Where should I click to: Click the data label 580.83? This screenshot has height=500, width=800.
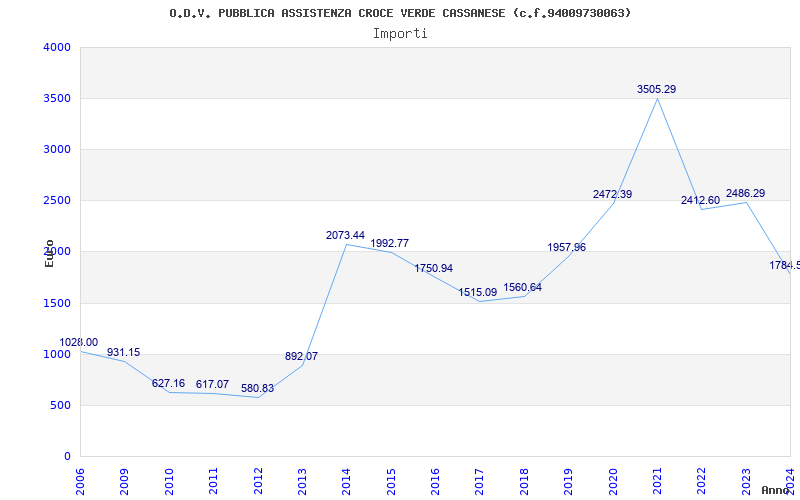257,388
